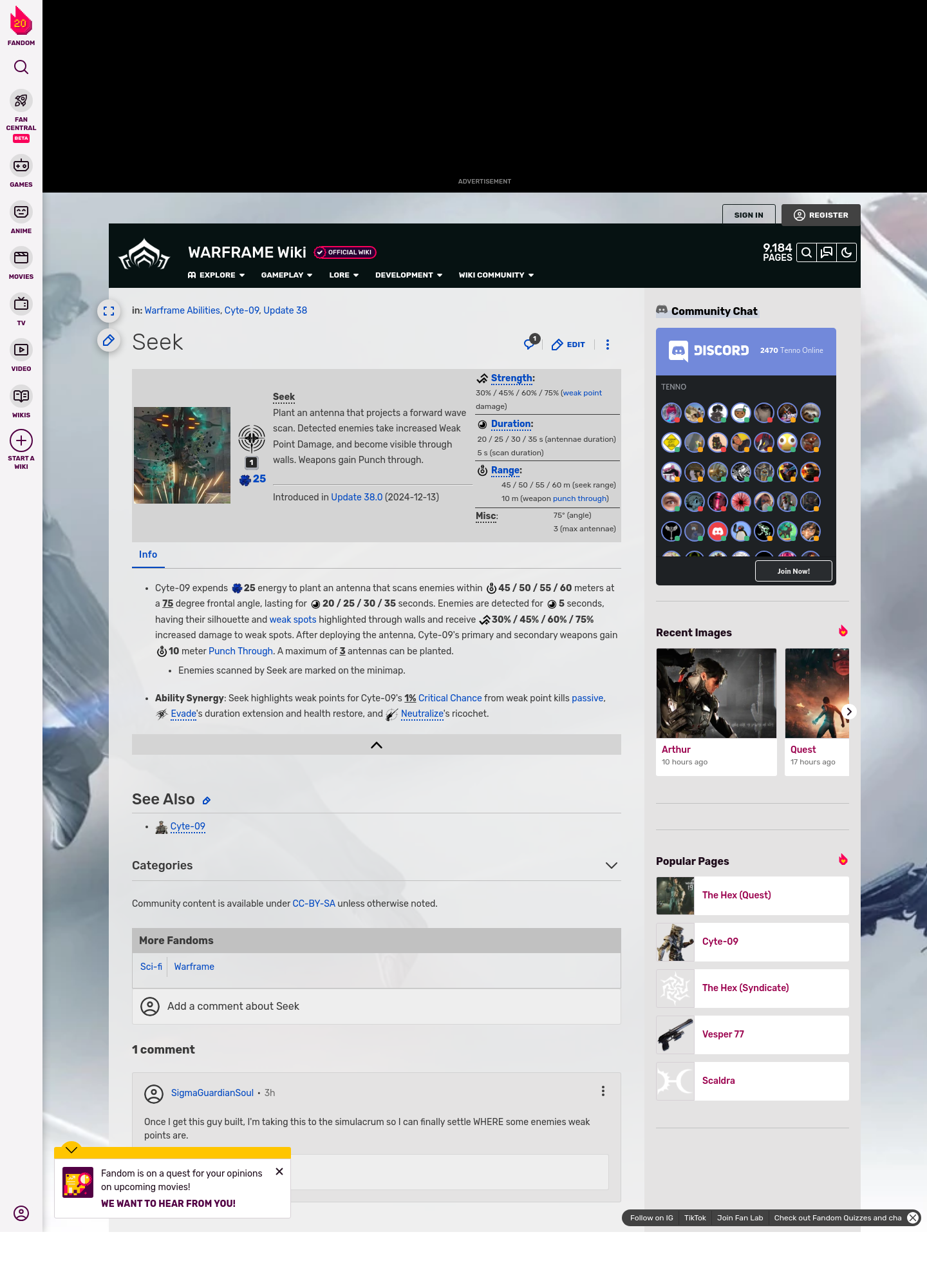Open the Update 38.0 link

coord(357,497)
